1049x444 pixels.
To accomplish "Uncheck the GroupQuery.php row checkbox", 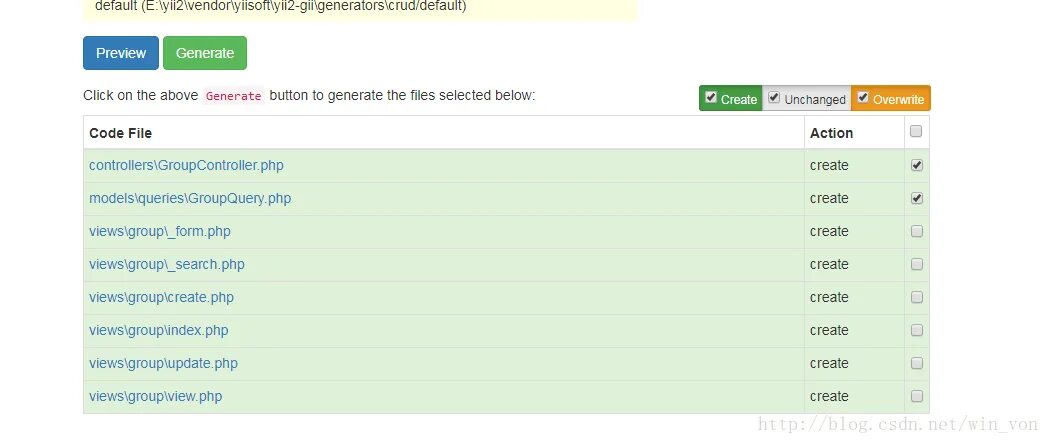I will [917, 198].
